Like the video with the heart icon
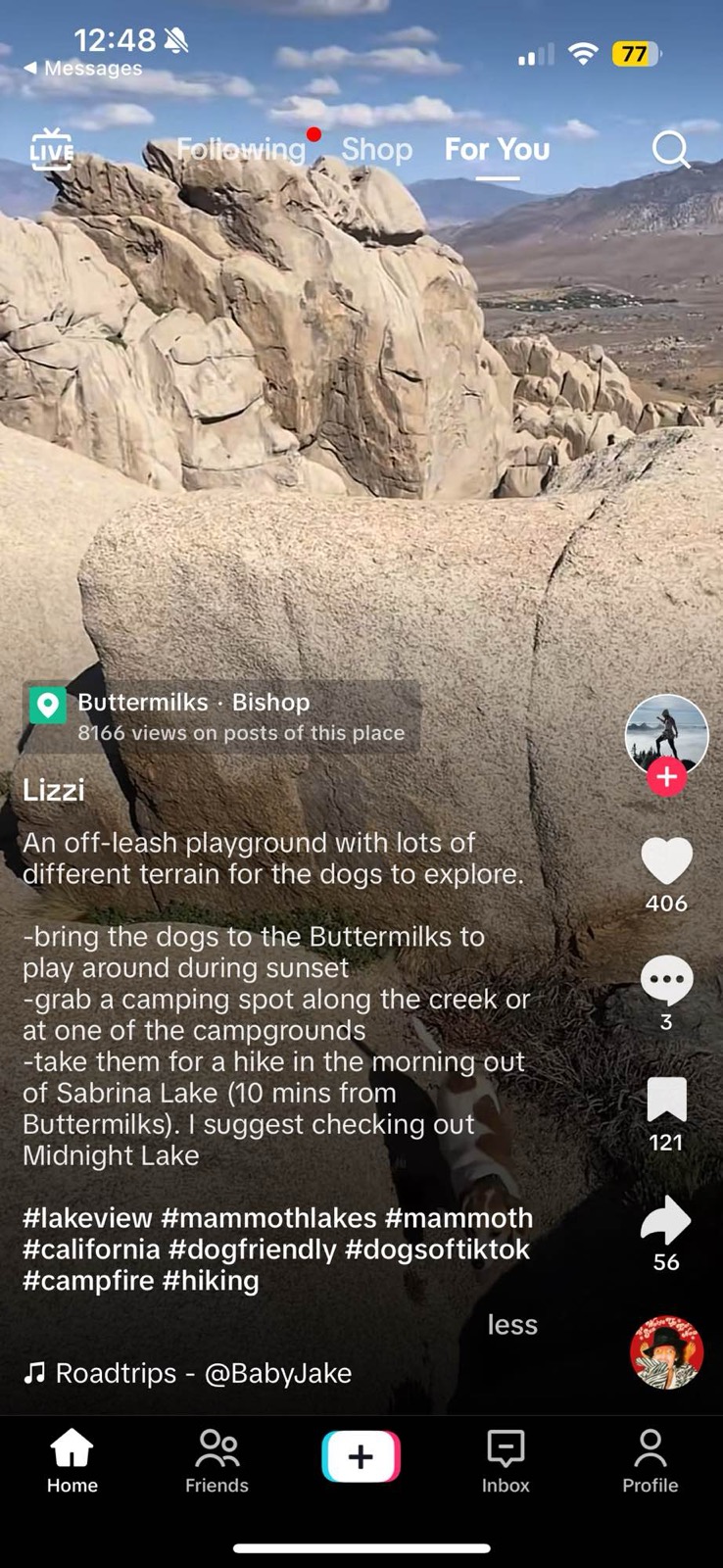Screen dimensions: 723x1568 pos(666,861)
